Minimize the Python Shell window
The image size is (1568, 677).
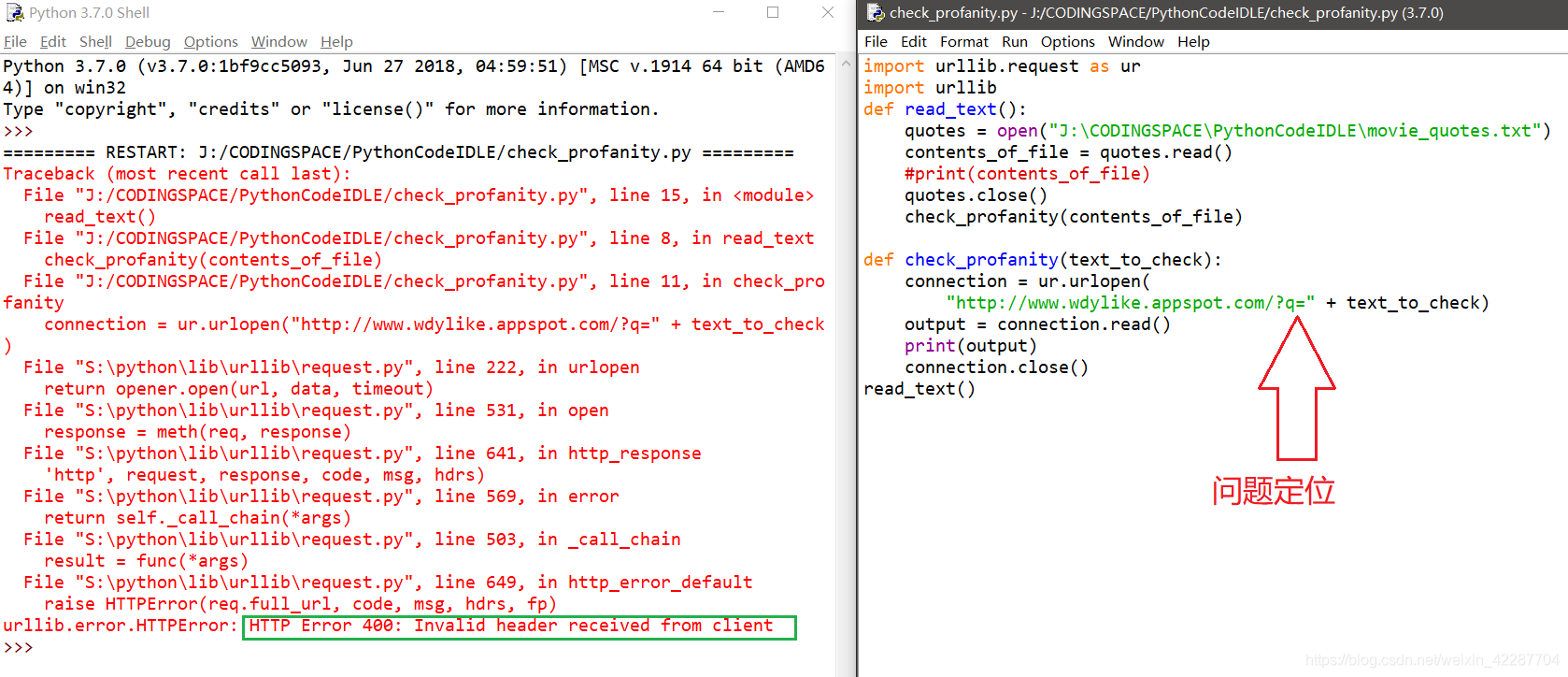(x=719, y=12)
